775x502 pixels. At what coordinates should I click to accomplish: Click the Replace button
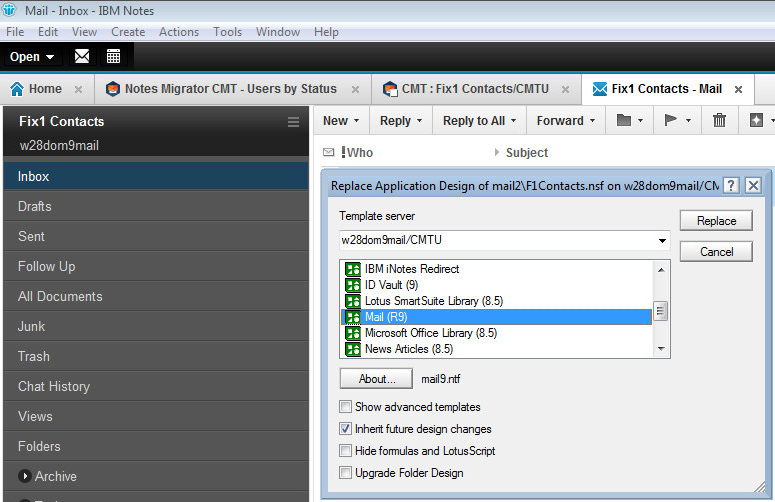pos(716,221)
